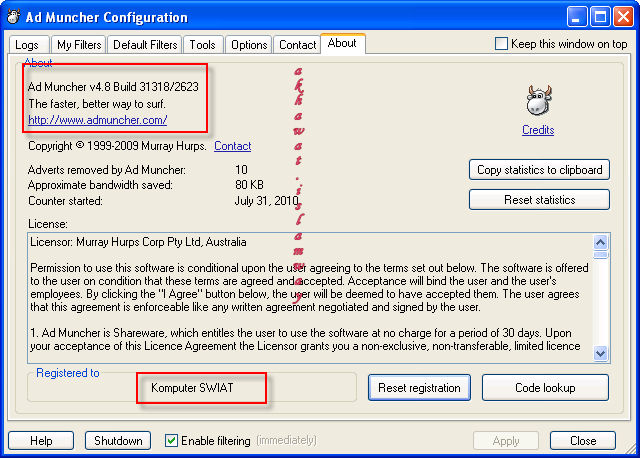Open the Options tab

point(249,44)
